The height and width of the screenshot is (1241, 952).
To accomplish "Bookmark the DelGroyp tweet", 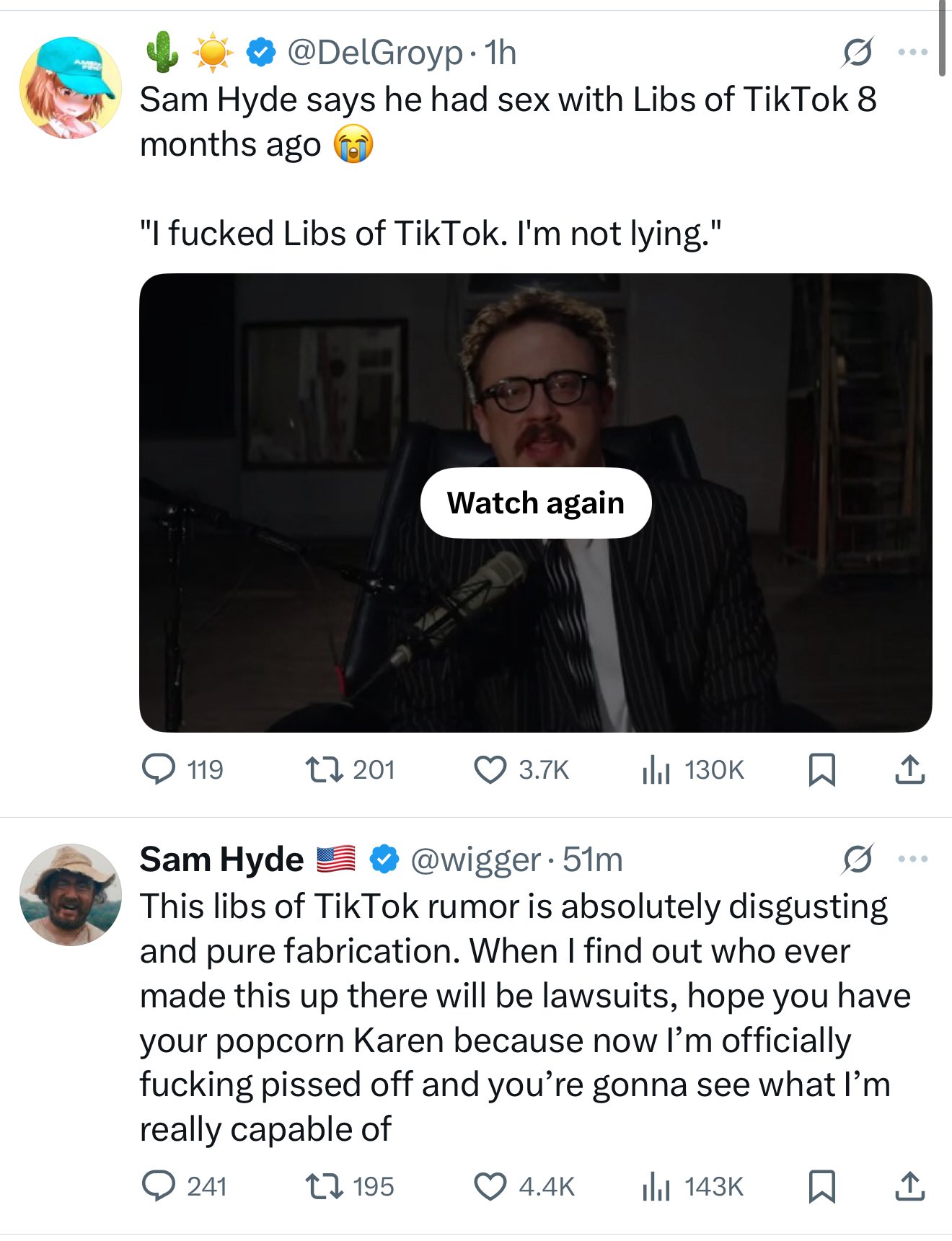I will [821, 769].
